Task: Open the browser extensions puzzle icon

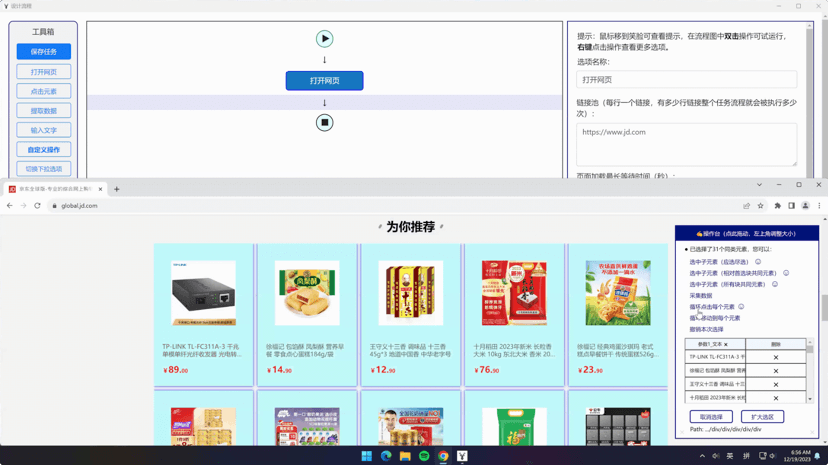Action: (x=777, y=206)
